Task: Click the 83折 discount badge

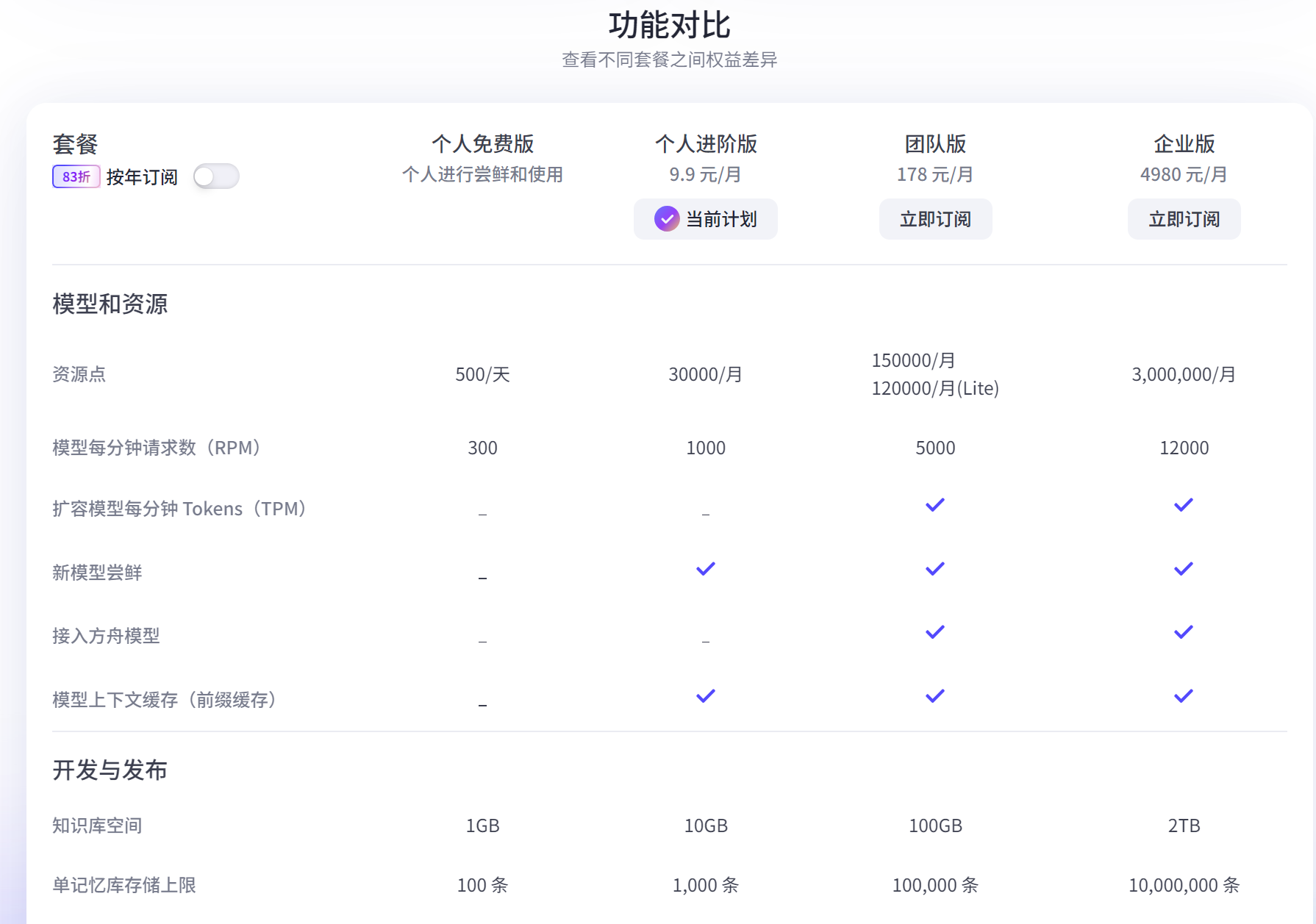Action: 76,176
